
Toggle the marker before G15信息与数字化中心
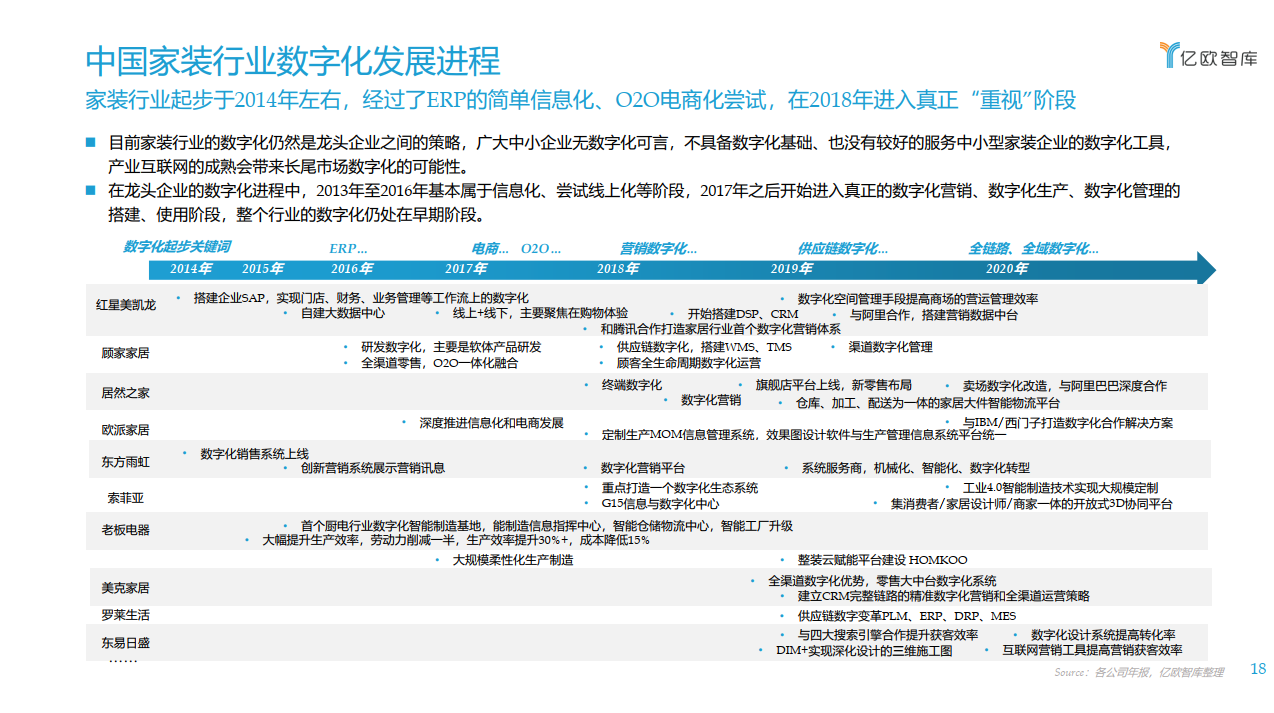point(585,500)
